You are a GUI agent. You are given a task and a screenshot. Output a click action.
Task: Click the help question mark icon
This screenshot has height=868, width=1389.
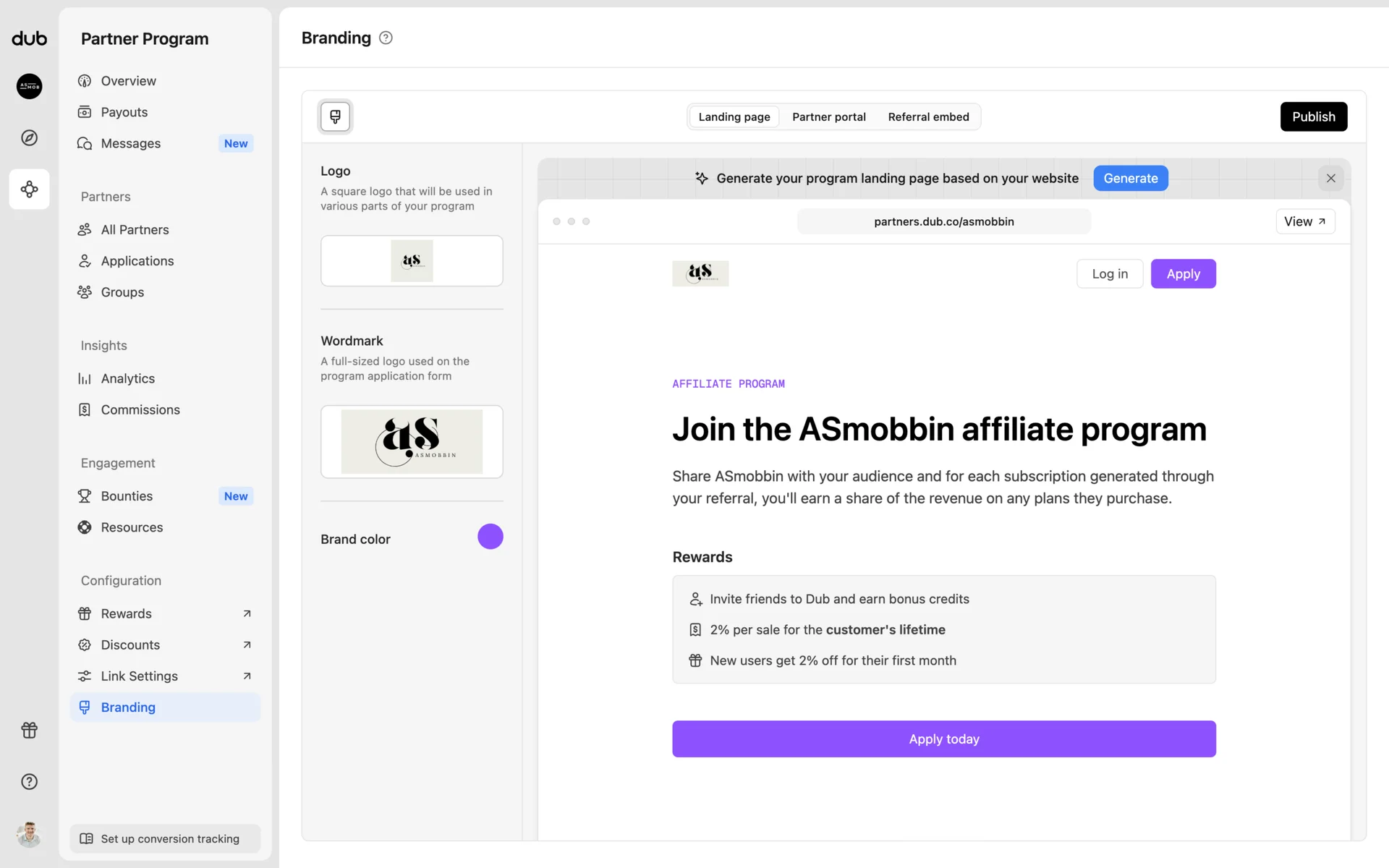pos(29,781)
